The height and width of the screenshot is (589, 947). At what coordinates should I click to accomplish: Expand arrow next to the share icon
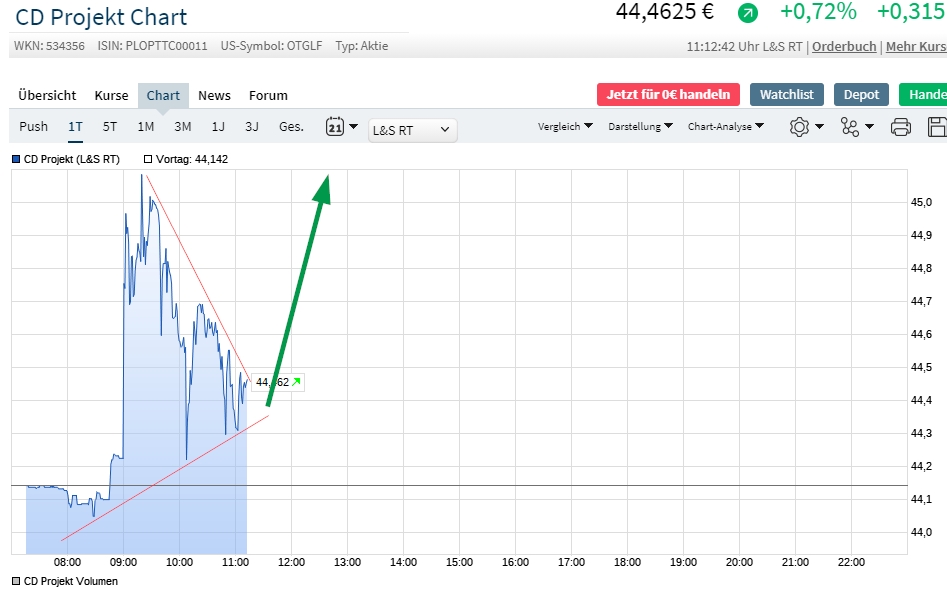point(870,126)
